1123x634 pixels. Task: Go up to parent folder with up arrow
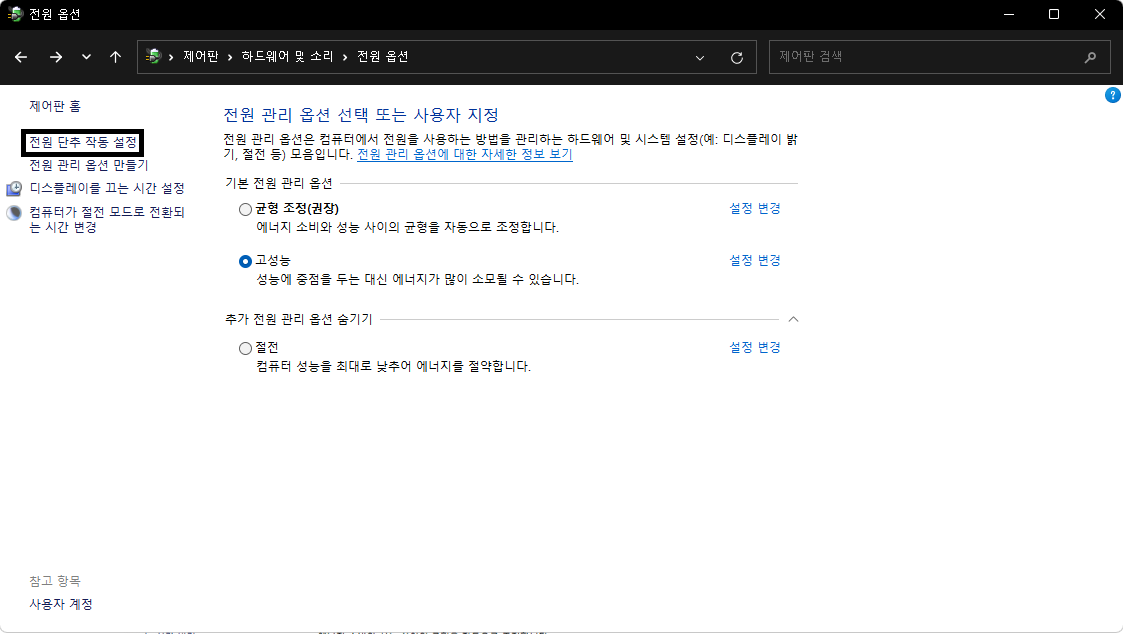(115, 57)
